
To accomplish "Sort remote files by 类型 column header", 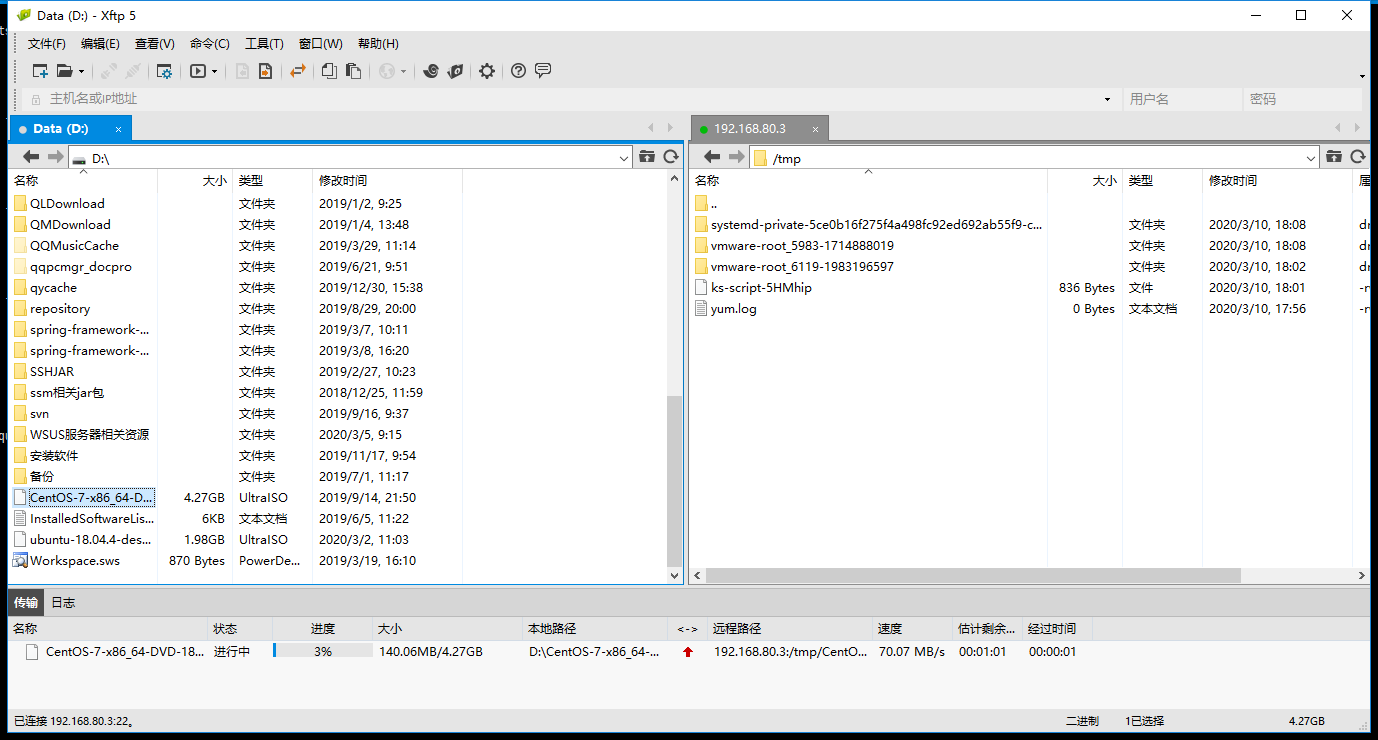I will point(1162,181).
